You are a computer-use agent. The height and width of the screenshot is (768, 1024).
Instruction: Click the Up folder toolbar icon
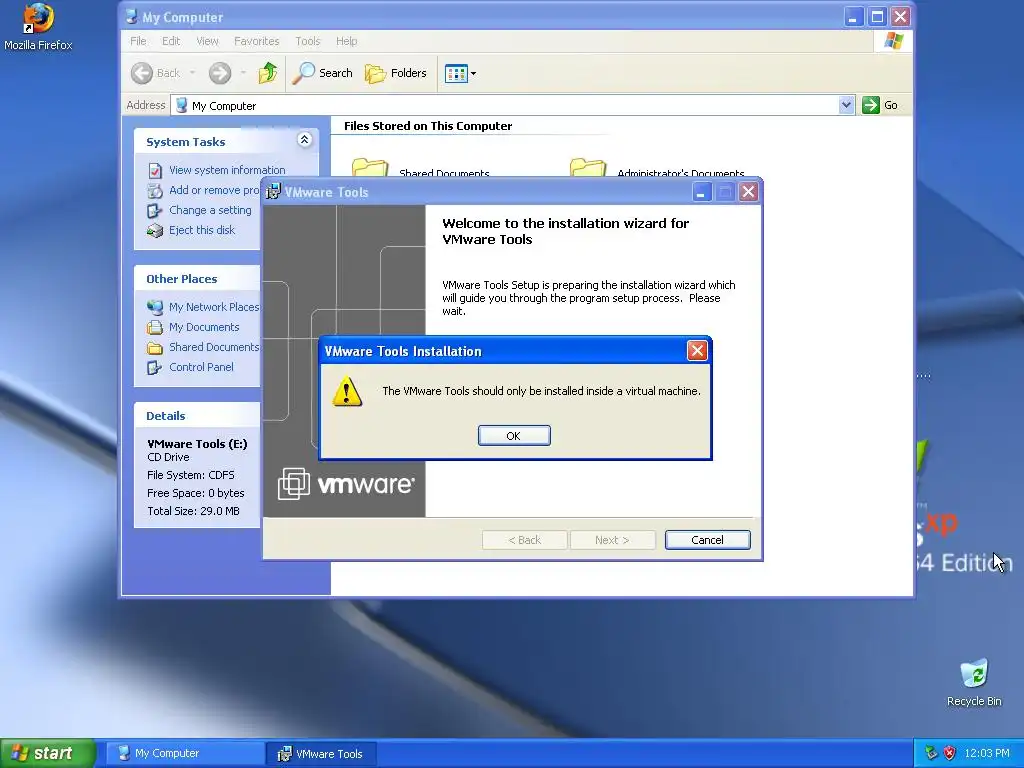(268, 73)
